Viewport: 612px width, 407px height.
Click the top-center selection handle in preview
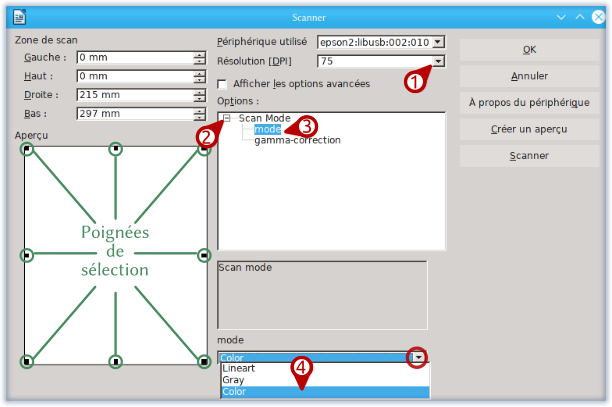pyautogui.click(x=116, y=149)
